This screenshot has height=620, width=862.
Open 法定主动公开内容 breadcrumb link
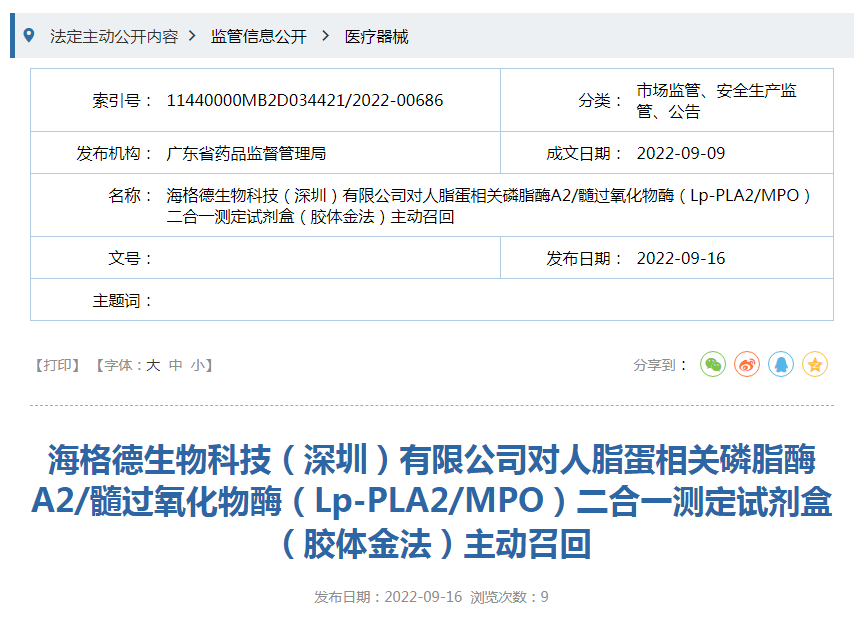[x=114, y=36]
